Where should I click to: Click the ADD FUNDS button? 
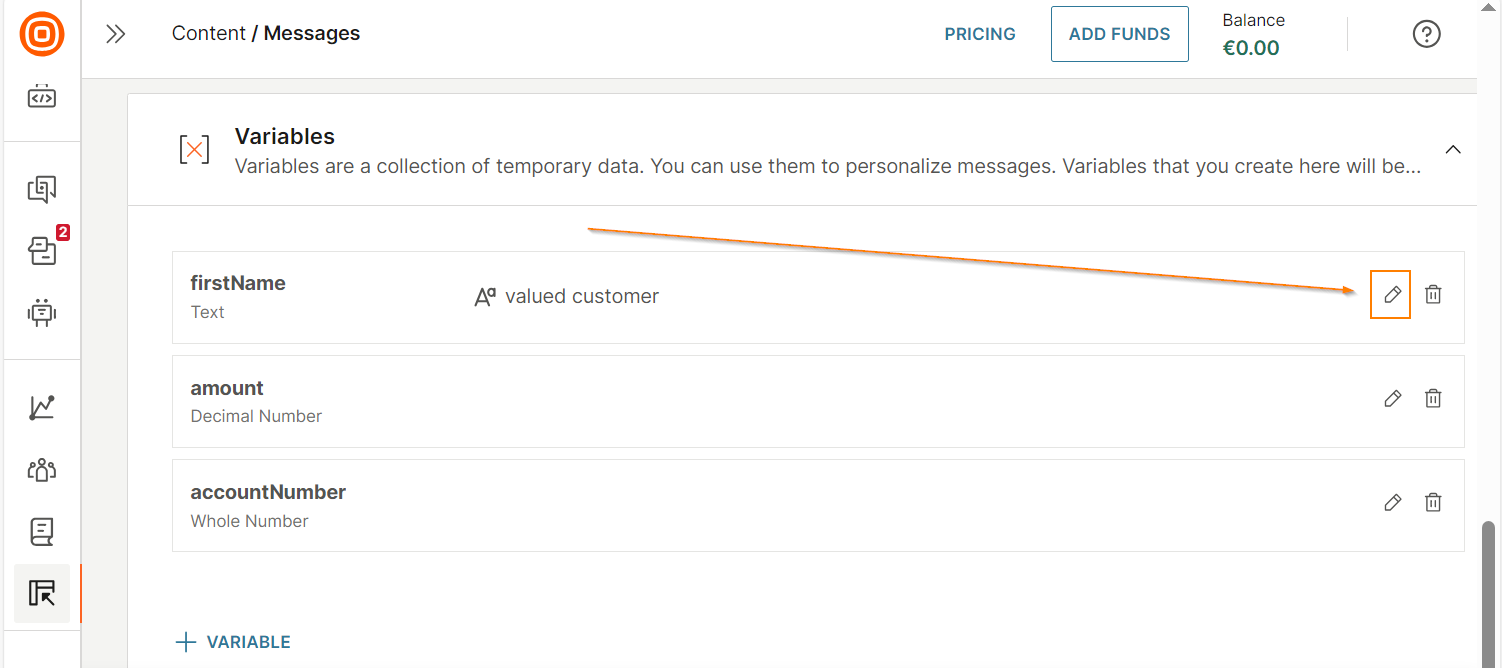[1119, 33]
